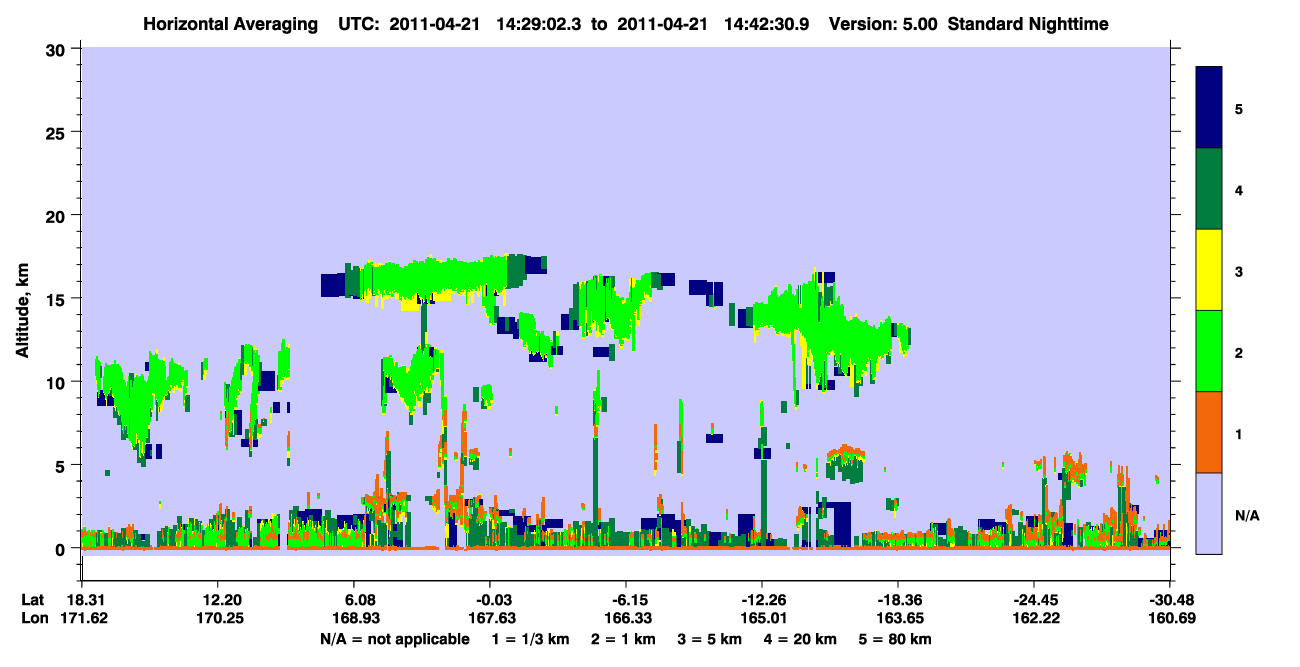Click the lavender N/A colorbar segment
Screen dimensions: 1300x667
click(x=1209, y=513)
